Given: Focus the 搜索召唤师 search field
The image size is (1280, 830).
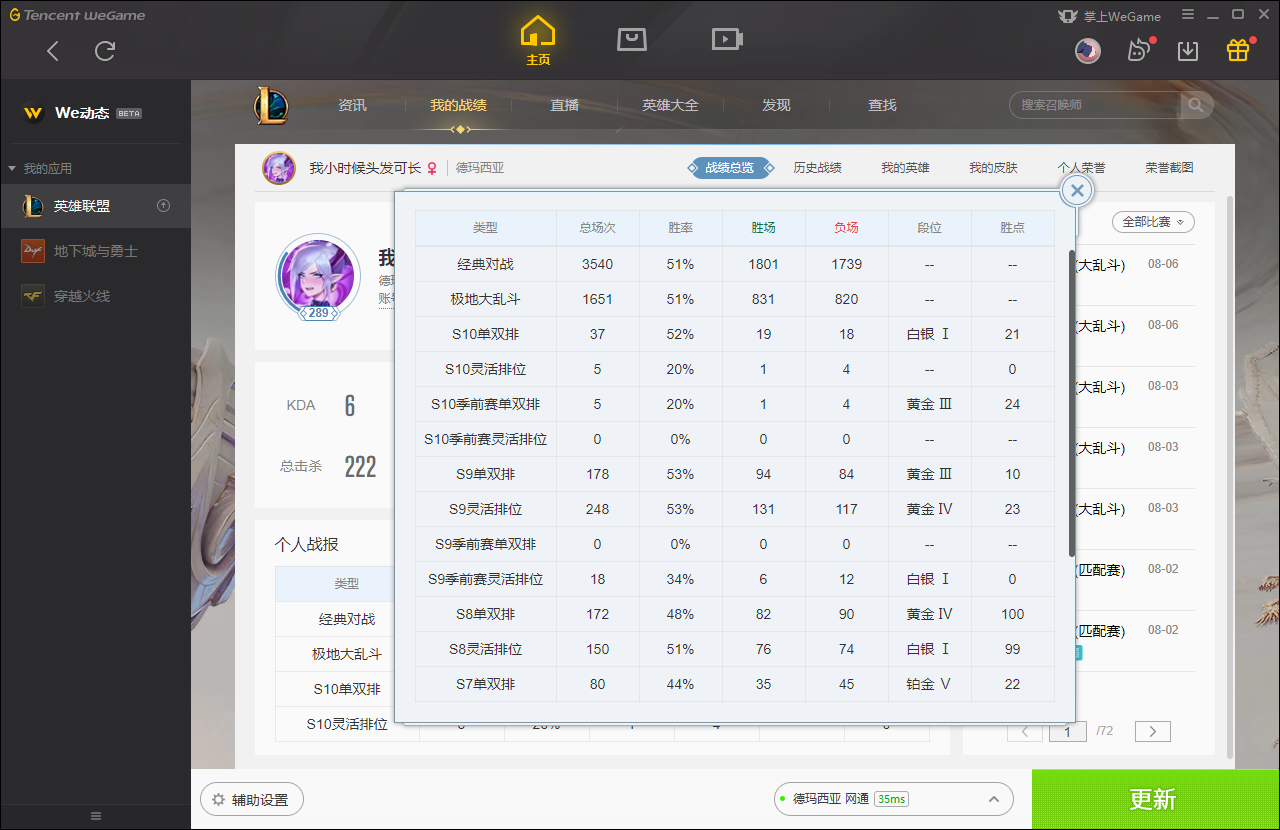Looking at the screenshot, I should (1096, 105).
